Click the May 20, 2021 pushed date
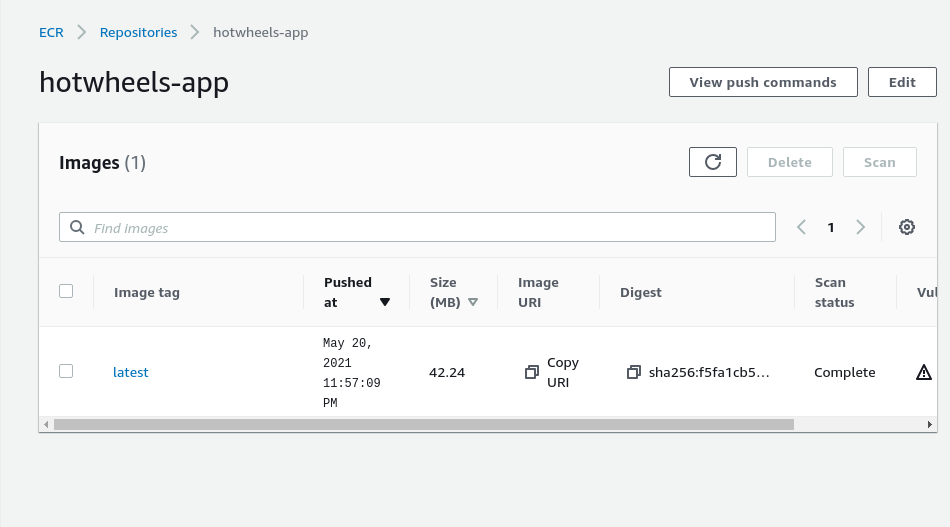The width and height of the screenshot is (950, 527). [351, 373]
